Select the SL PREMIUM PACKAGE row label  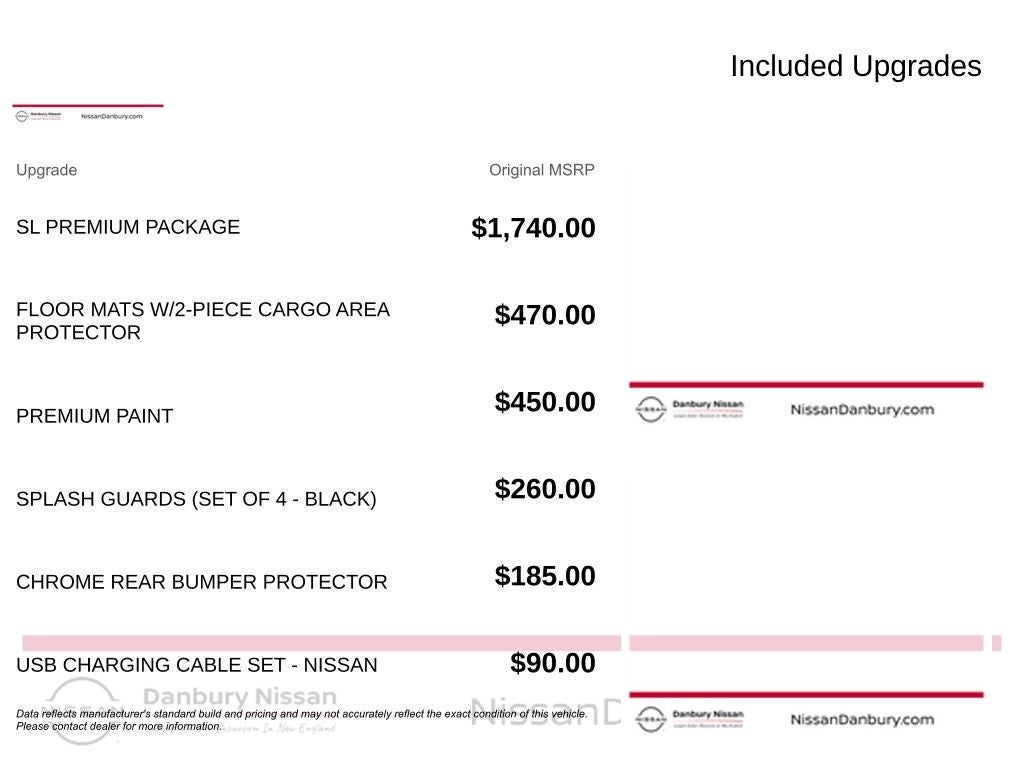[128, 227]
